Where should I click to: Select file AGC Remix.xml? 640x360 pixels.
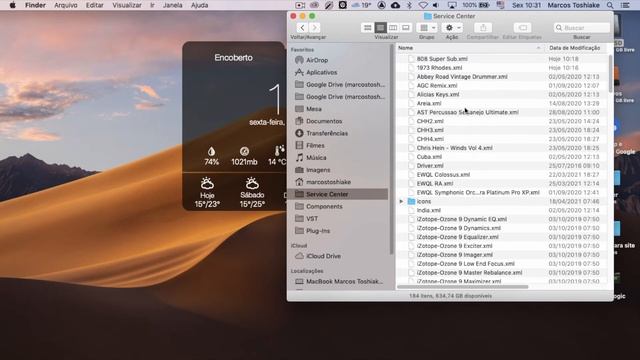pyautogui.click(x=437, y=86)
